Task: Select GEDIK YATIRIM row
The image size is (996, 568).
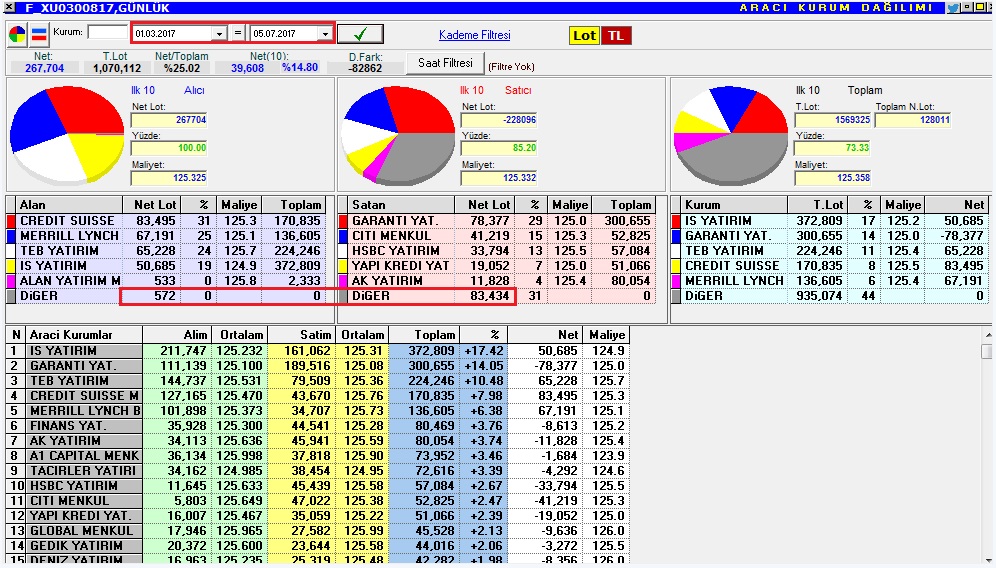Action: [318, 546]
